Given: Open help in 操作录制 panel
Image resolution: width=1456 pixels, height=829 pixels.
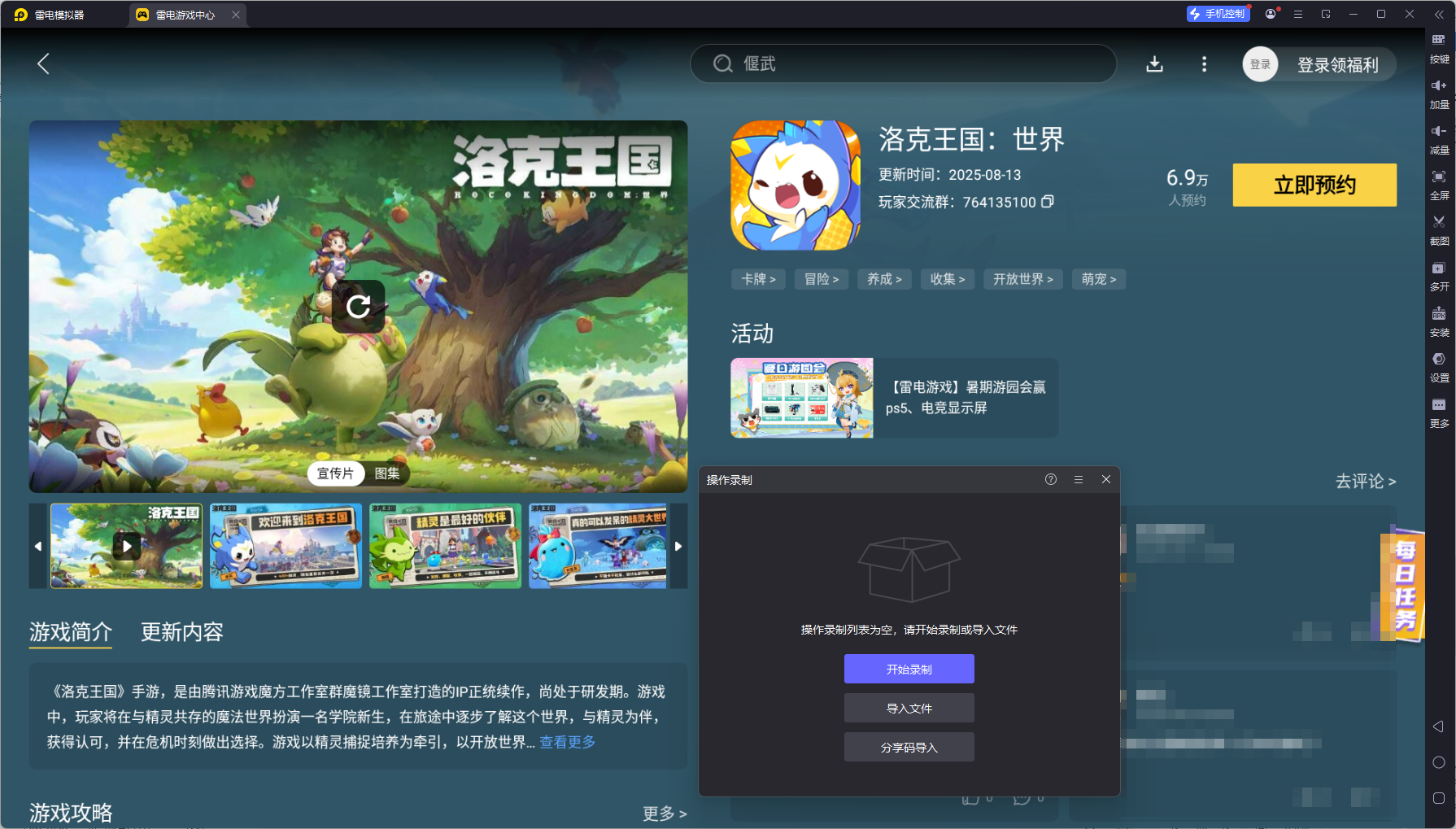Looking at the screenshot, I should pyautogui.click(x=1051, y=479).
